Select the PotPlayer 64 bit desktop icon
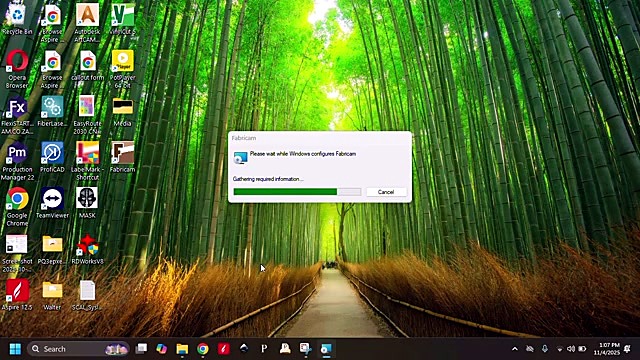640x360 pixels. coord(122,69)
